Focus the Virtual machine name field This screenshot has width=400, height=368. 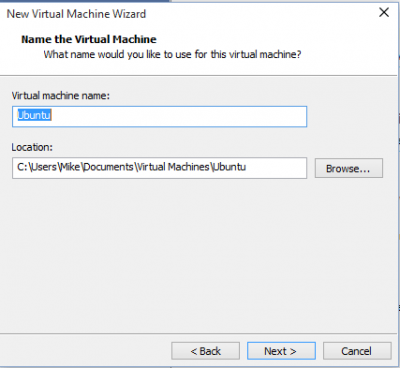coord(159,116)
